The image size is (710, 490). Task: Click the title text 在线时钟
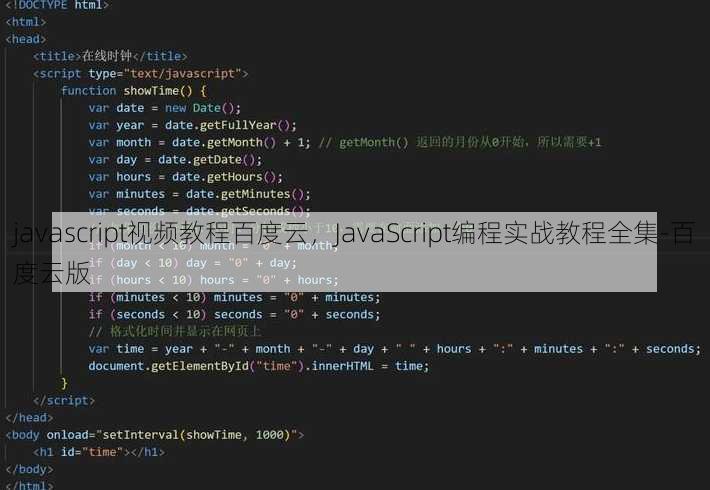tap(106, 56)
